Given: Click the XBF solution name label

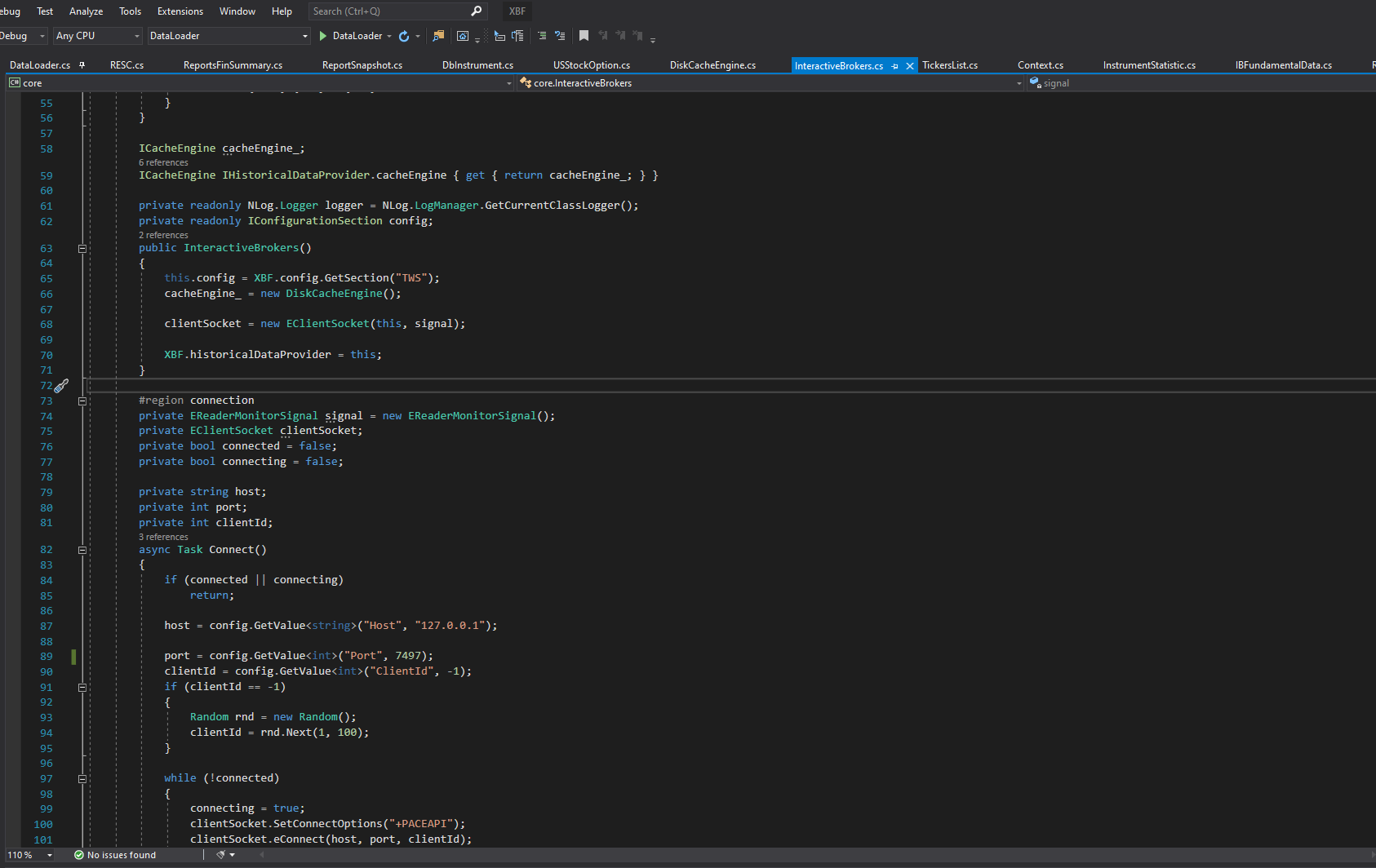Looking at the screenshot, I should point(517,11).
